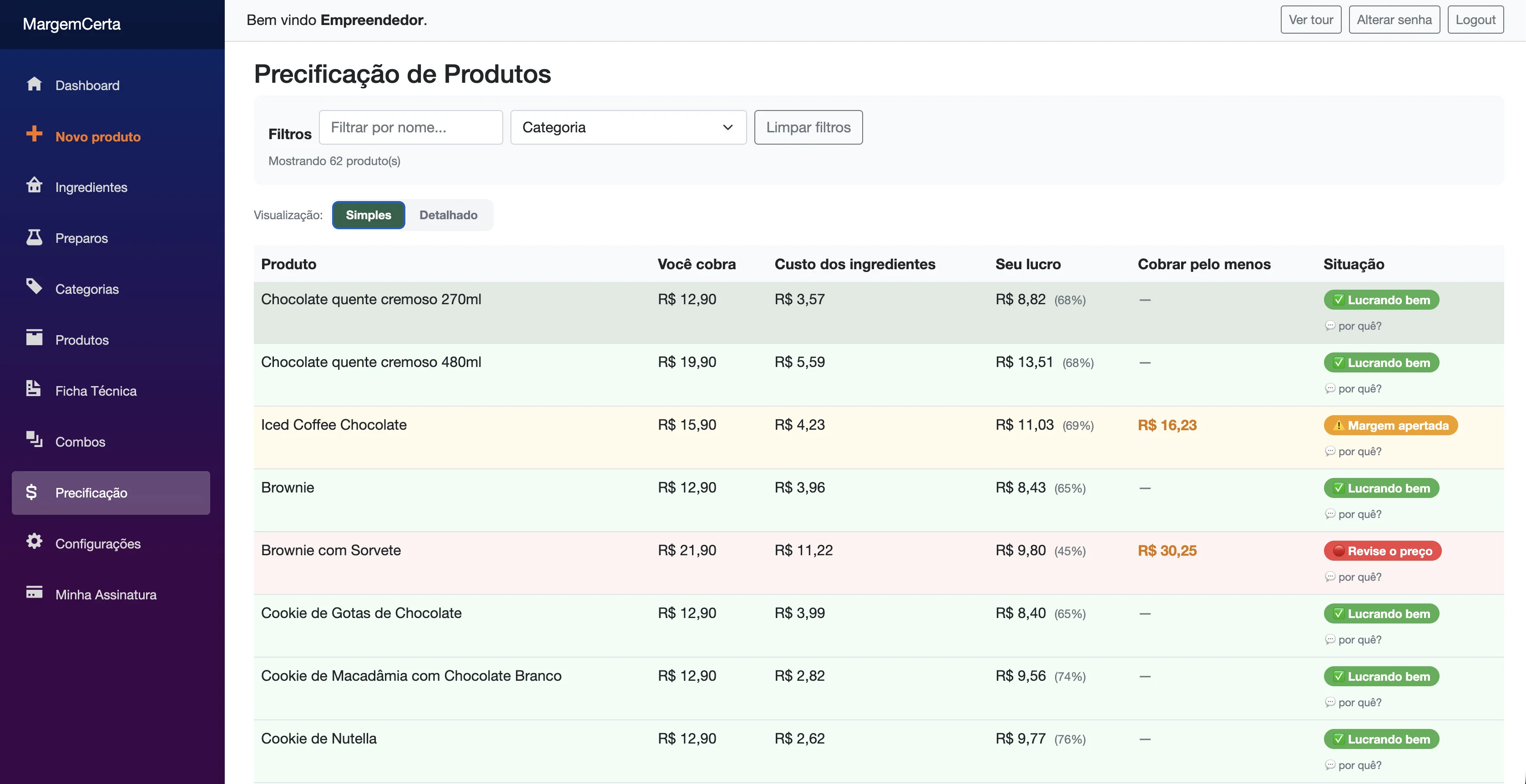Click 'por quê?' for Cookie de Gotas de Chocolate

[1353, 639]
